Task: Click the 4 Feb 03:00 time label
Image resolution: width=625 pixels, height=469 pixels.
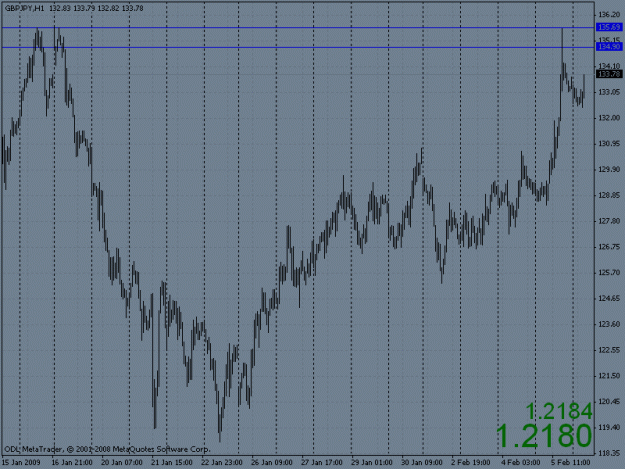Action: (x=521, y=462)
